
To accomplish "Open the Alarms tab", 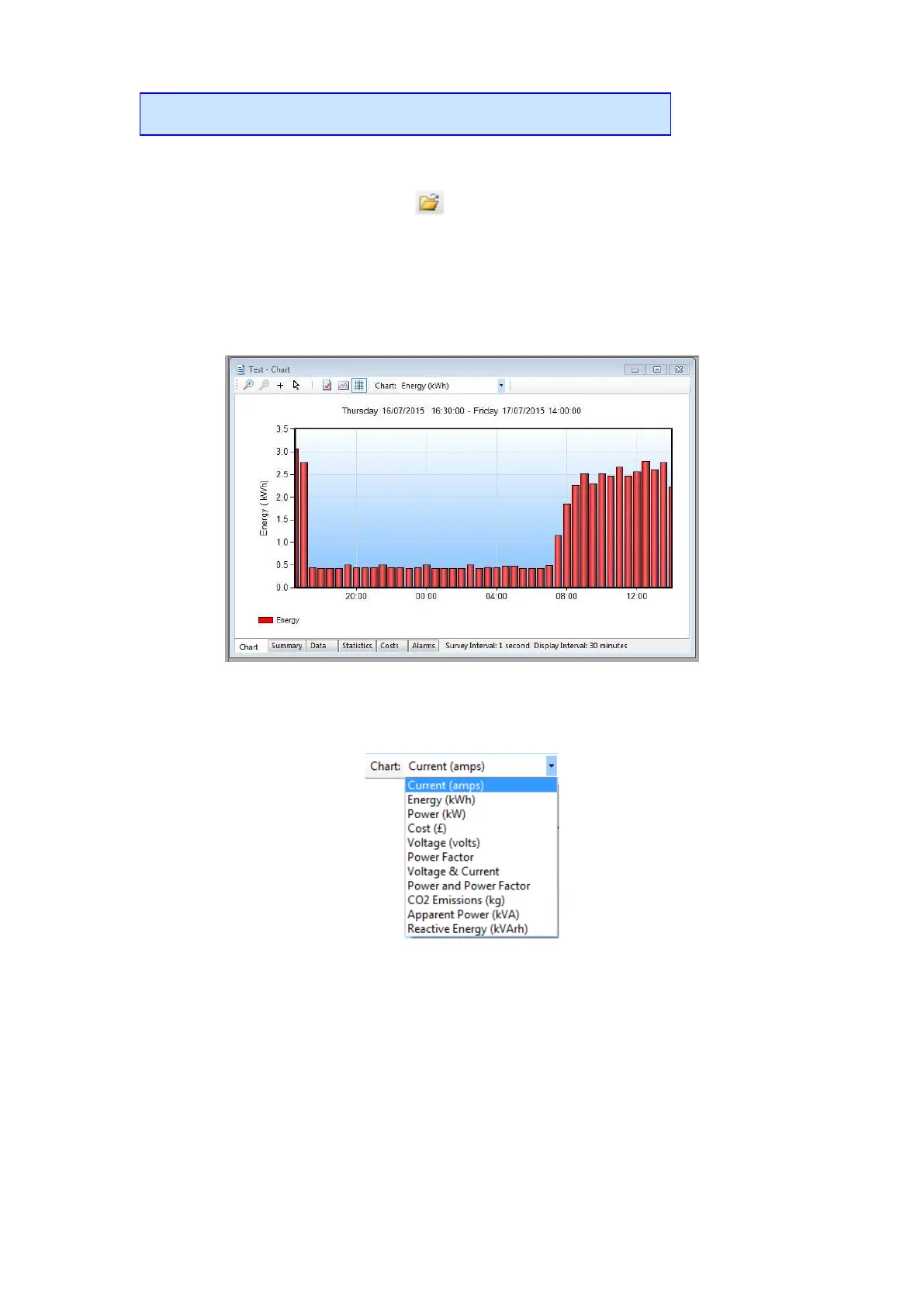I will [x=424, y=646].
